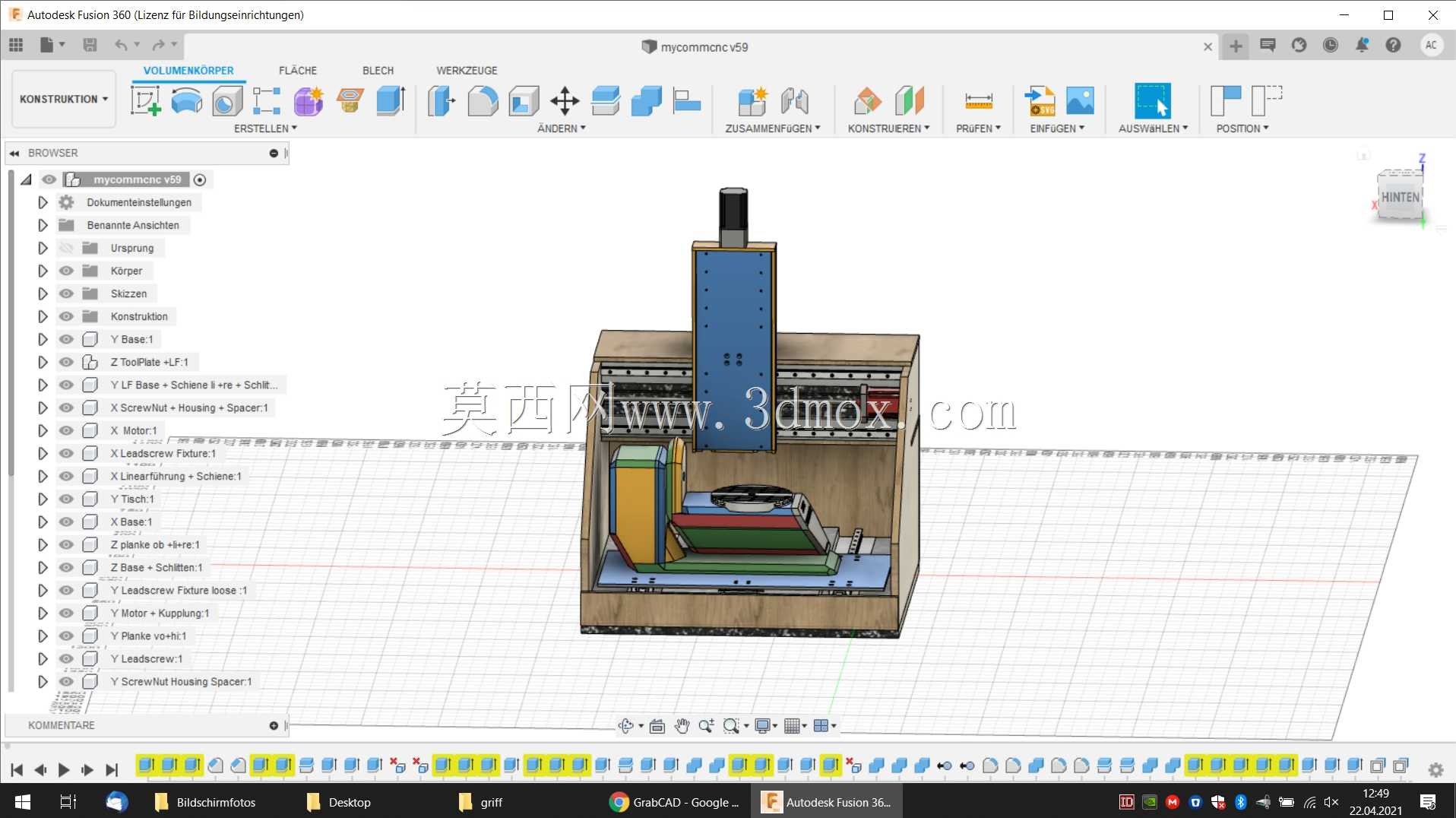Toggle visibility of Skizzen folder
Viewport: 1456px width, 818px height.
(67, 293)
